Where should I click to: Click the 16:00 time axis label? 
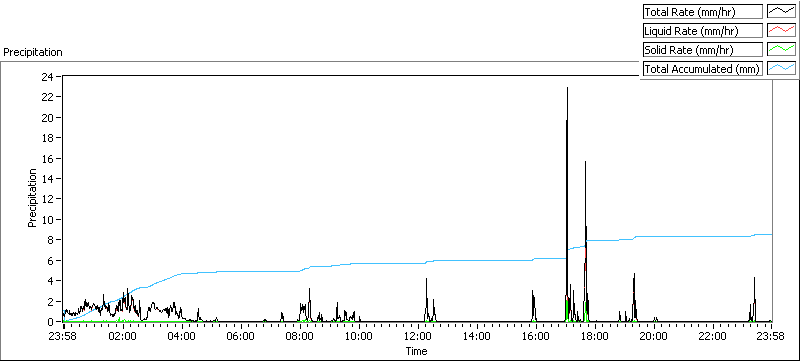point(536,336)
